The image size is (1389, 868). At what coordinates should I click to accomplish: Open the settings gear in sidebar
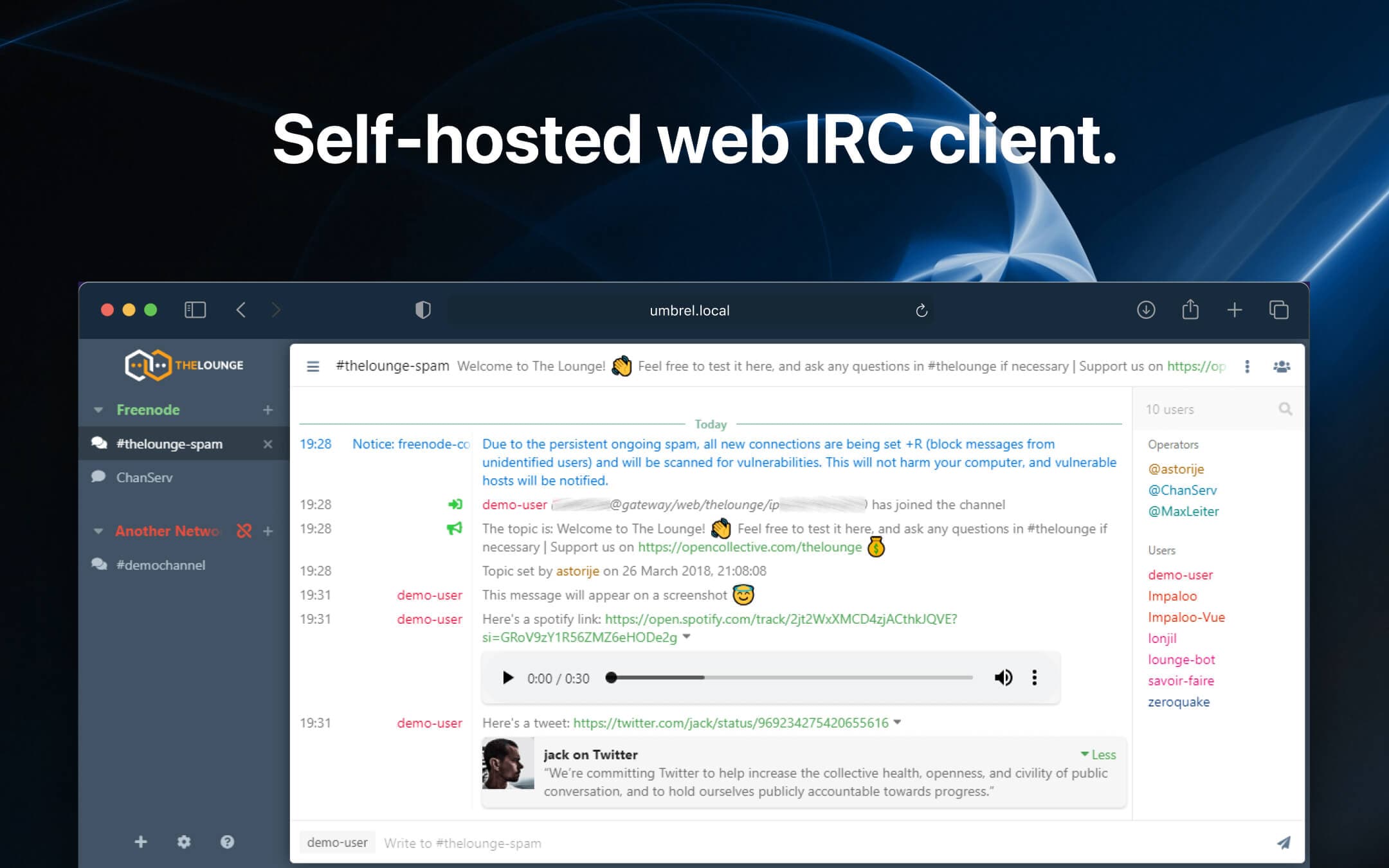[184, 842]
